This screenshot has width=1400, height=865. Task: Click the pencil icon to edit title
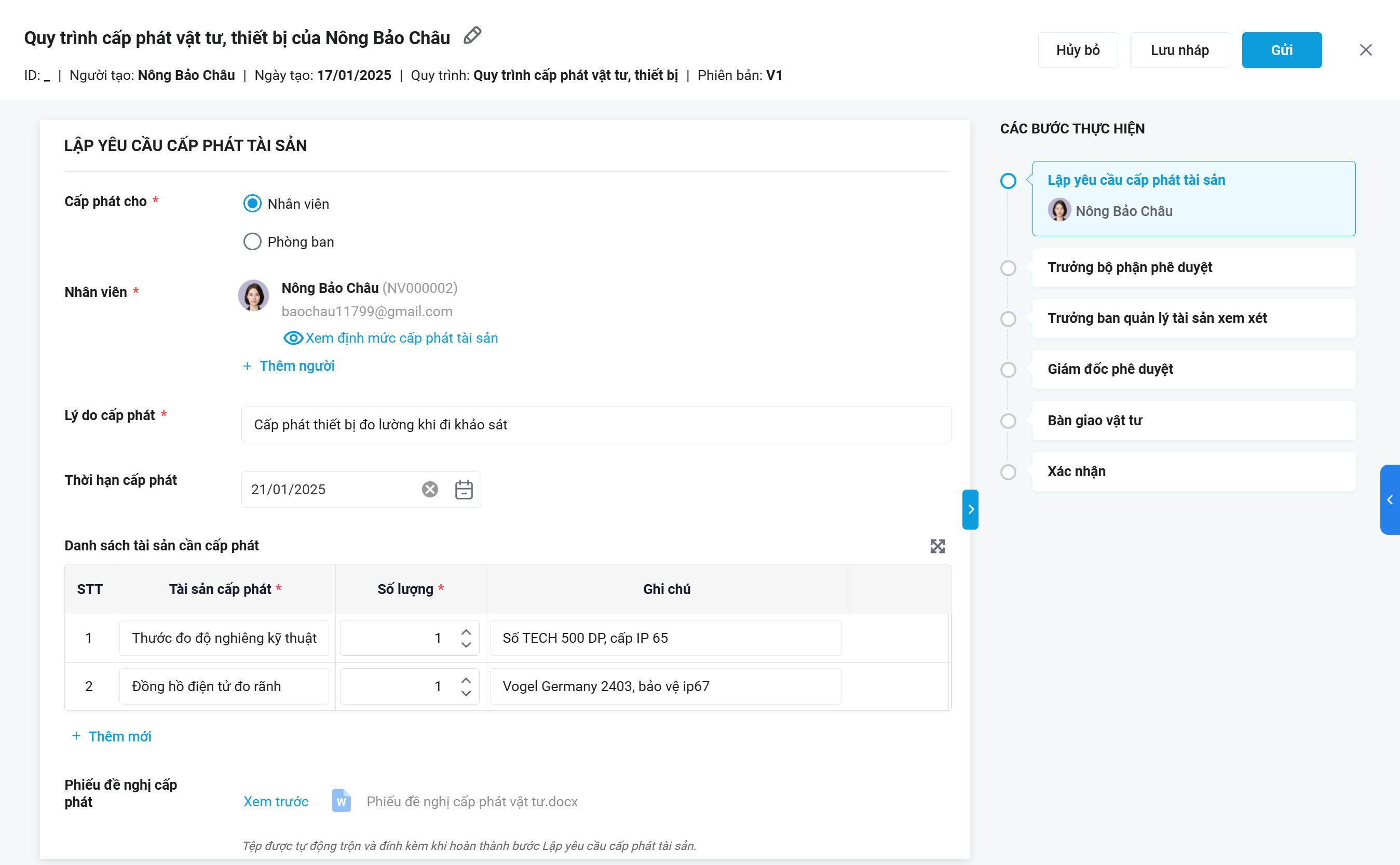472,36
